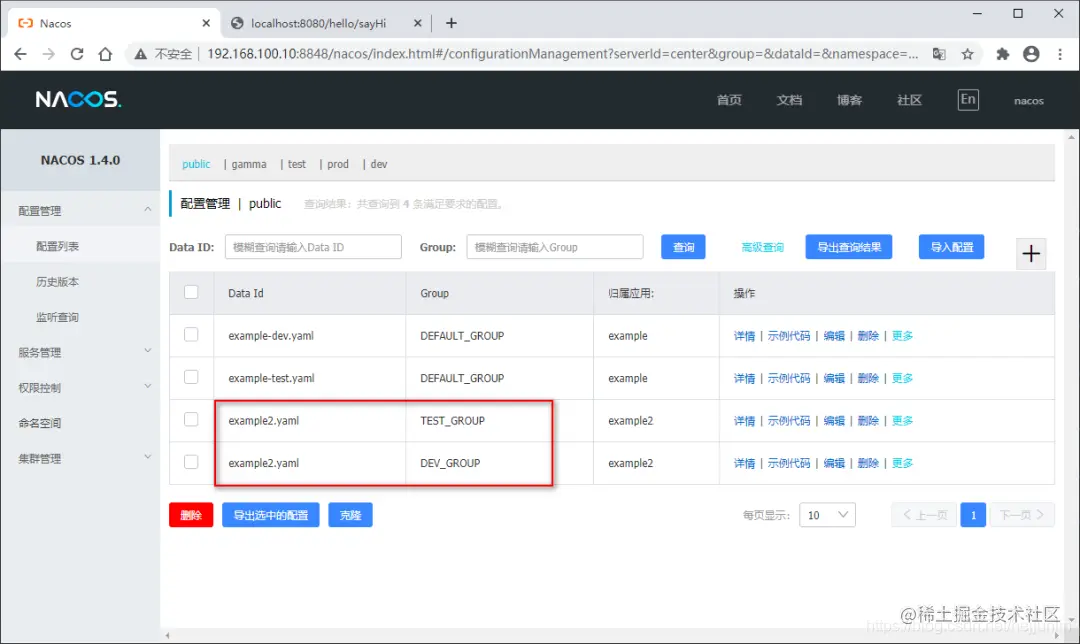1080x644 pixels.
Task: Click the 下一页 pagination button
Action: (x=1022, y=515)
